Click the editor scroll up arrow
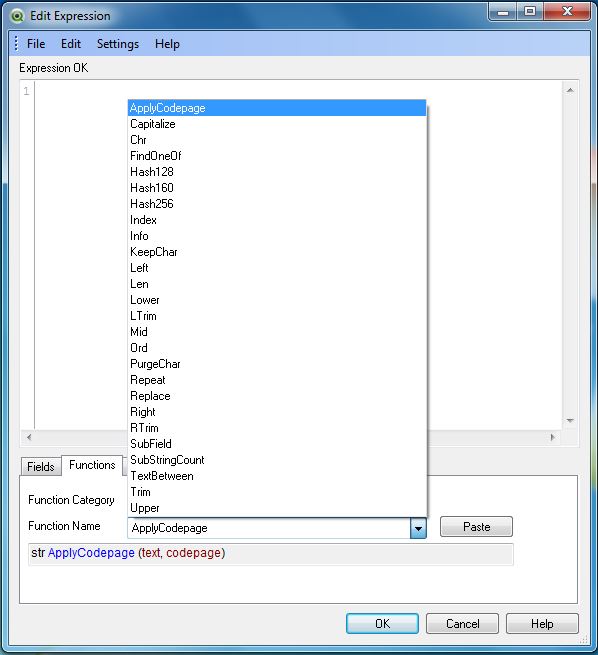 [x=570, y=90]
